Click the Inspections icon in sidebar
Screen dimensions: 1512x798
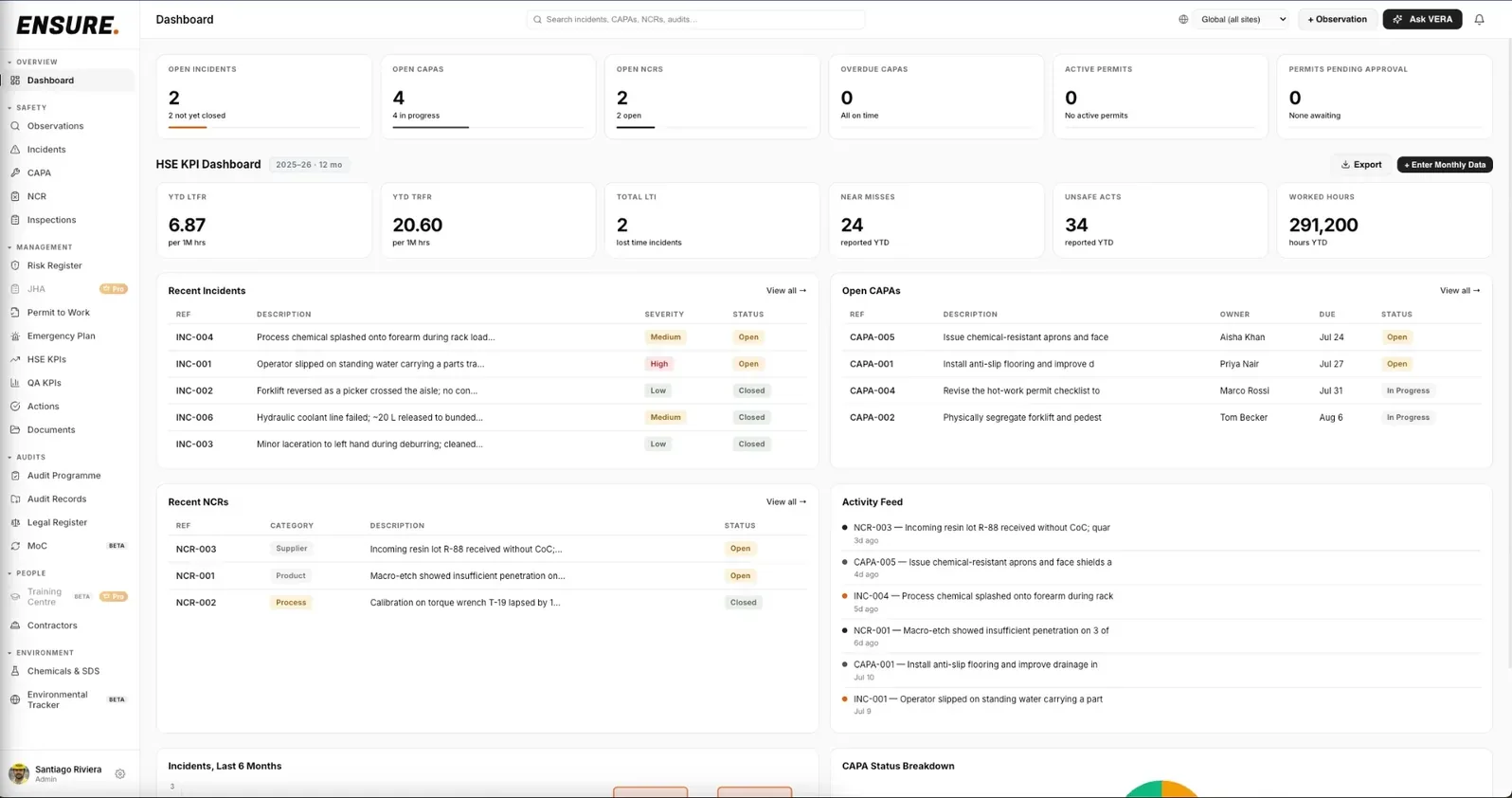click(x=15, y=220)
